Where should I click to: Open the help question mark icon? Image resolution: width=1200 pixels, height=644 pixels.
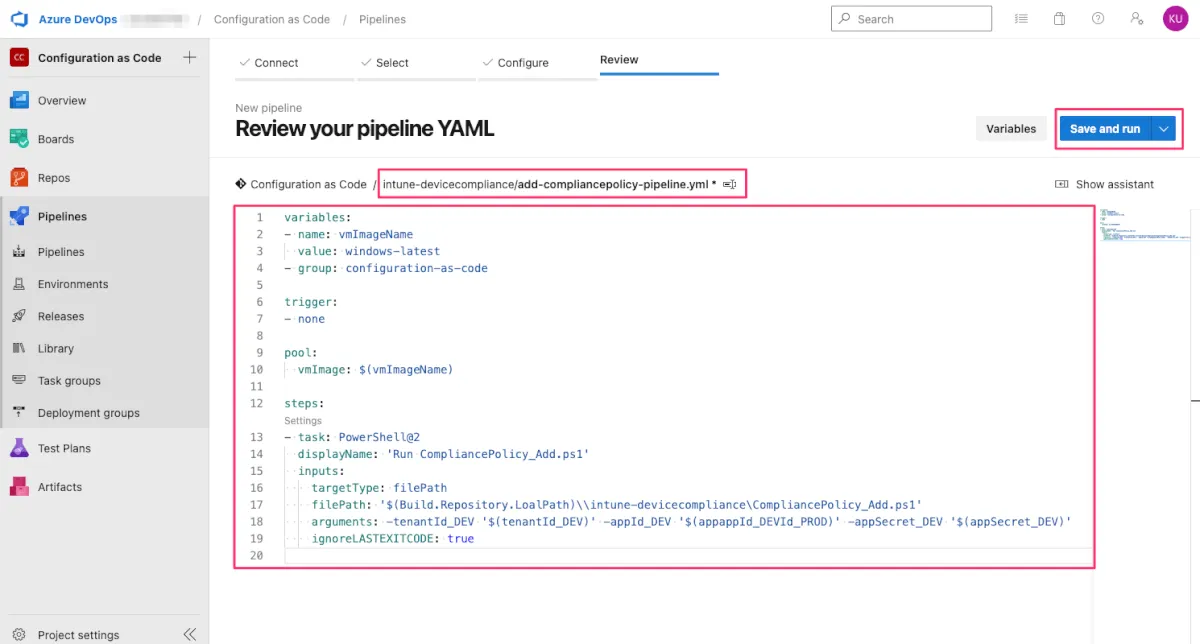[1098, 19]
